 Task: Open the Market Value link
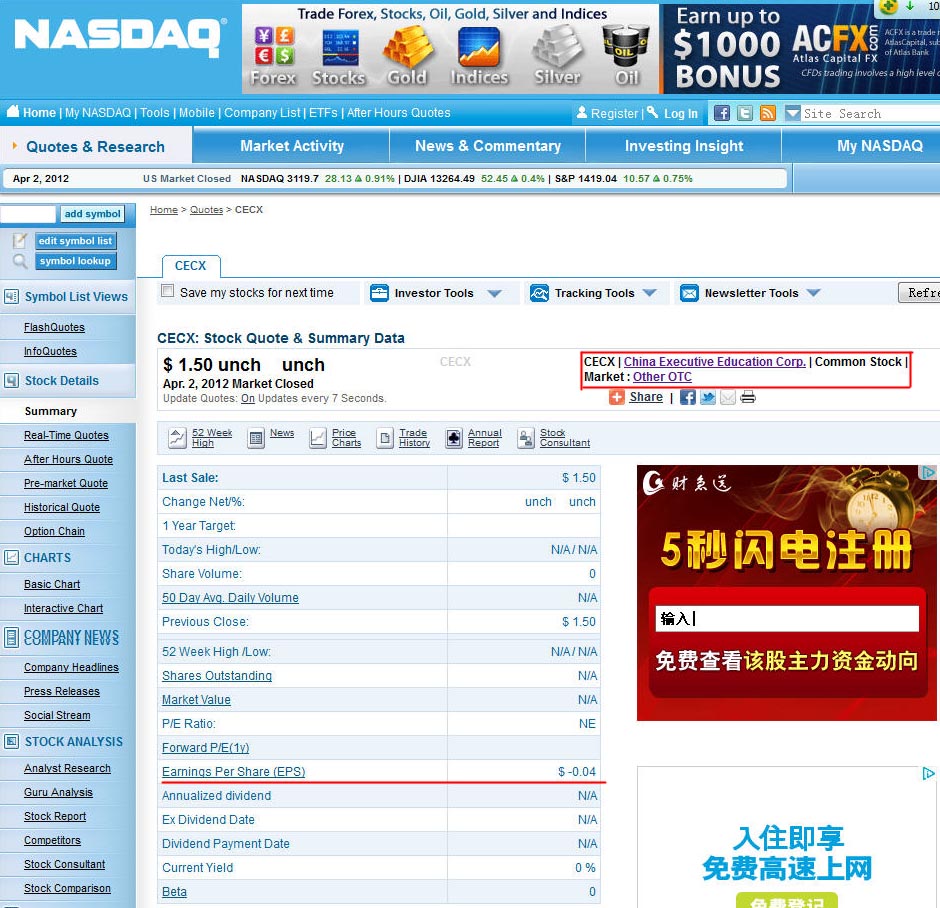[196, 700]
